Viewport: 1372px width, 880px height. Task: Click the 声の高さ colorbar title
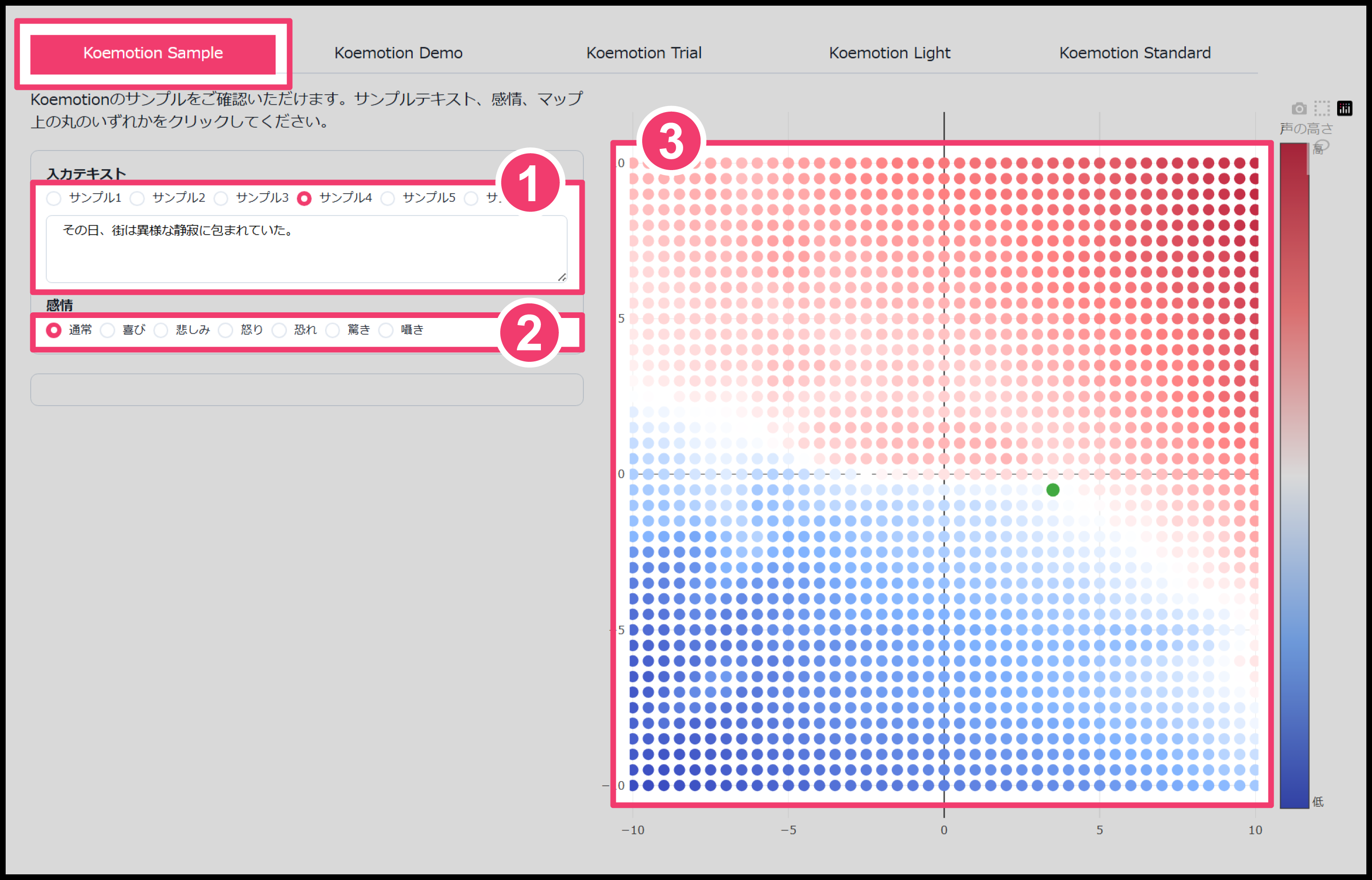click(1306, 129)
